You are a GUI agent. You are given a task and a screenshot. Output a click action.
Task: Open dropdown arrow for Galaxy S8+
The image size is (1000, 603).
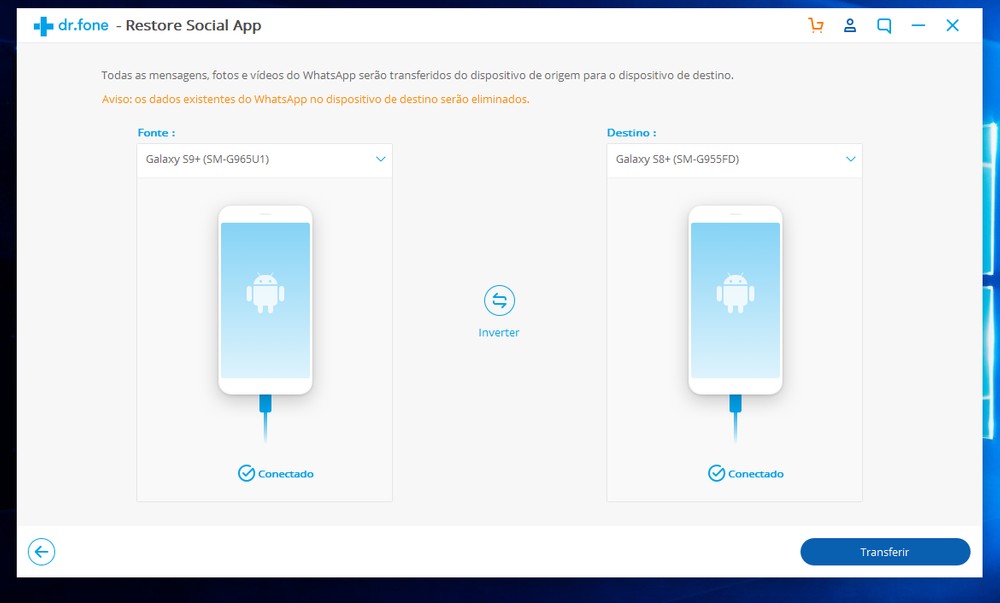[x=851, y=159]
